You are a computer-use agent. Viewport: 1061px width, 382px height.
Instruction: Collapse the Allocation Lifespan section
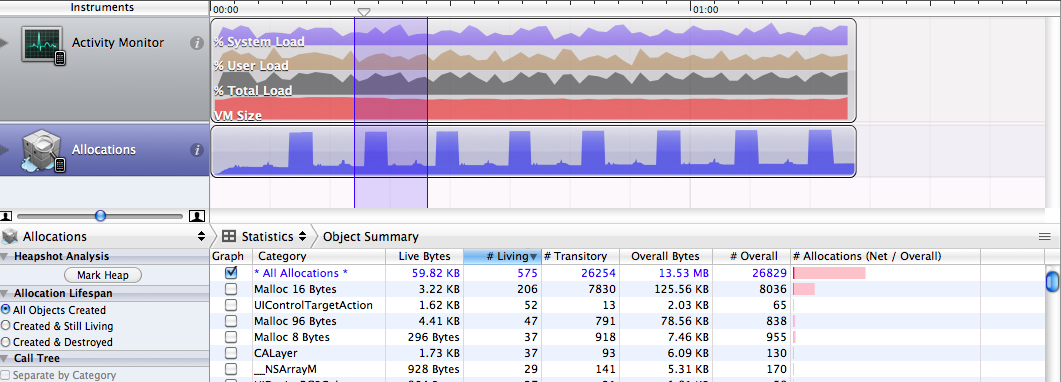point(5,293)
